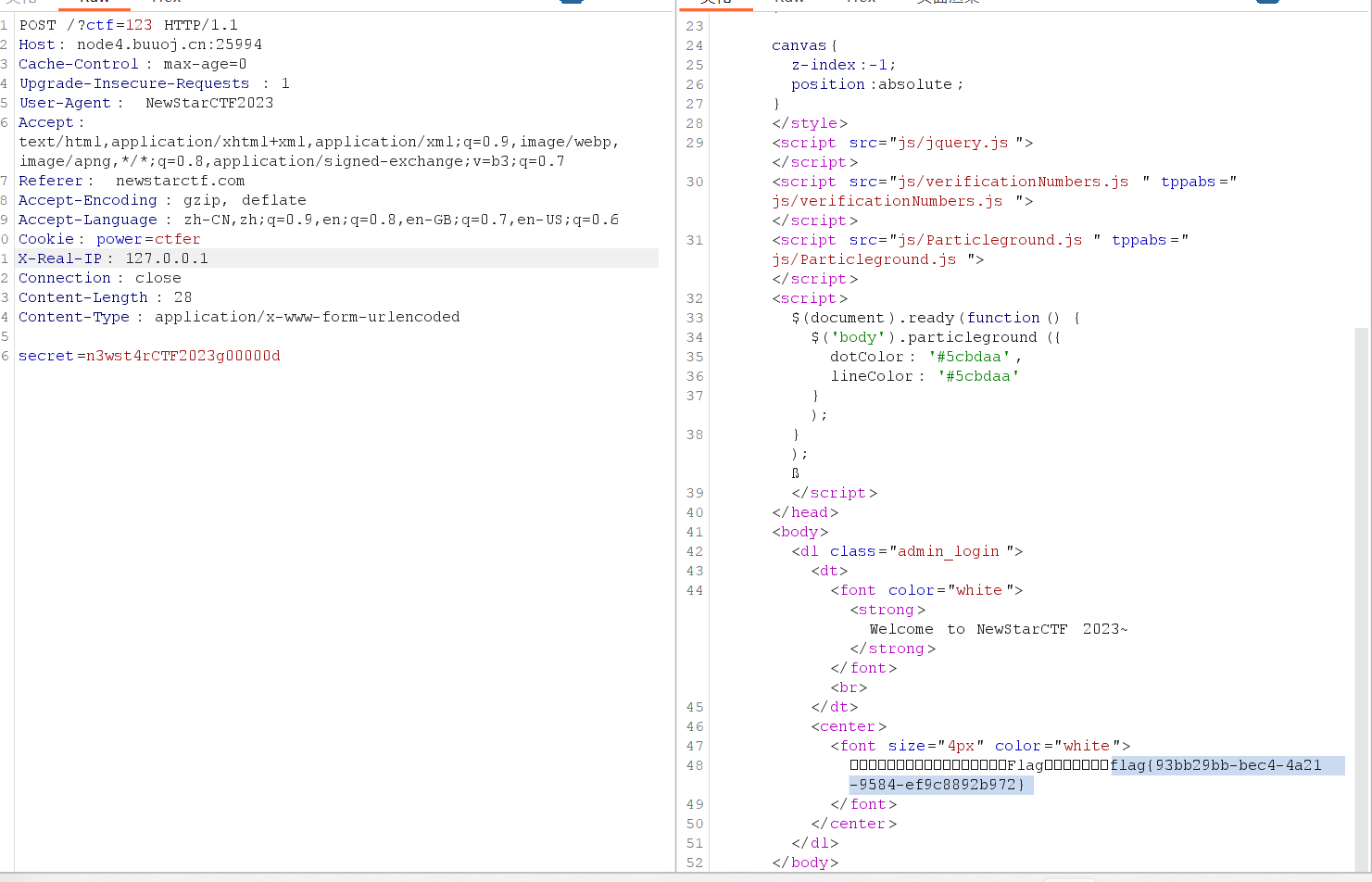This screenshot has height=882, width=1372.
Task: Click the Upgrade-Insecure-Requests header line
Action: coord(154,83)
